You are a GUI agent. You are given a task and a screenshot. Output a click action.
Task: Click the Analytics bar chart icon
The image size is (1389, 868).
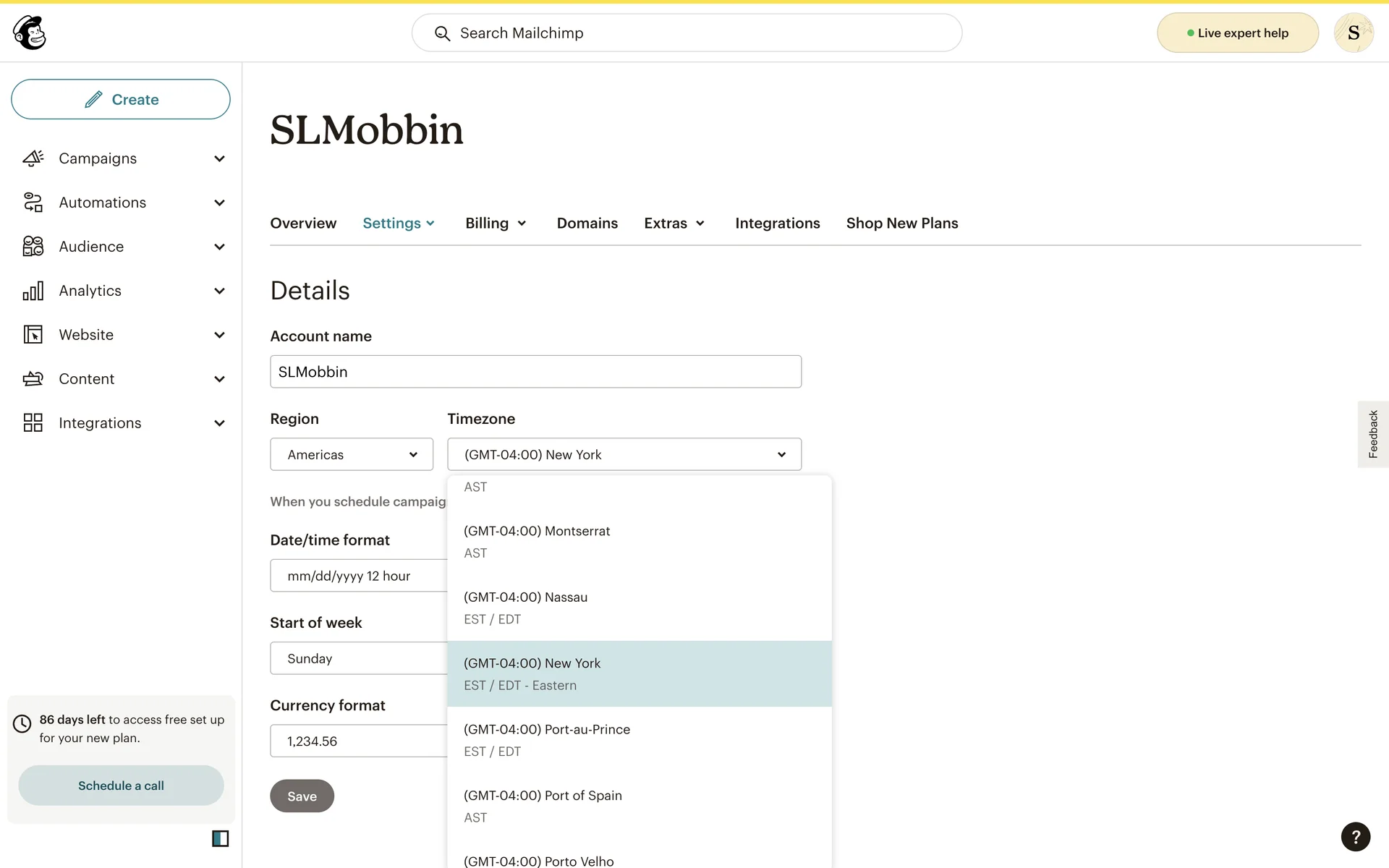pos(33,291)
